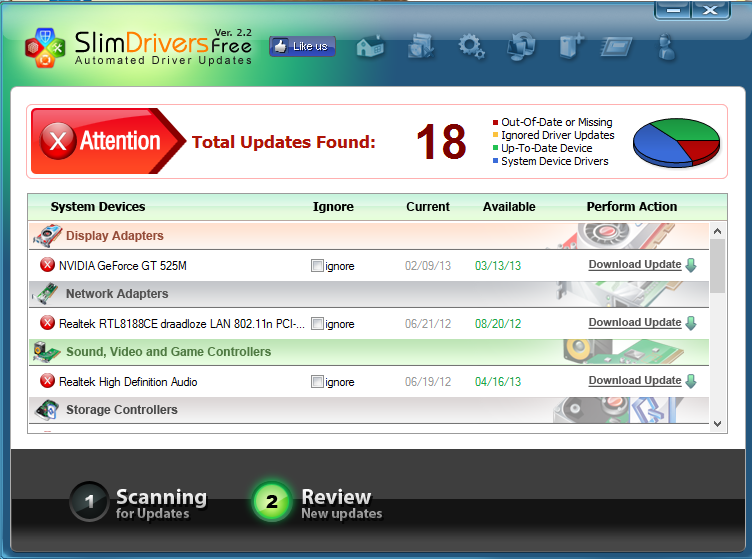Select the Realtek RTL8188CE draadloze LAN device name
Image resolution: width=752 pixels, height=559 pixels.
182,324
